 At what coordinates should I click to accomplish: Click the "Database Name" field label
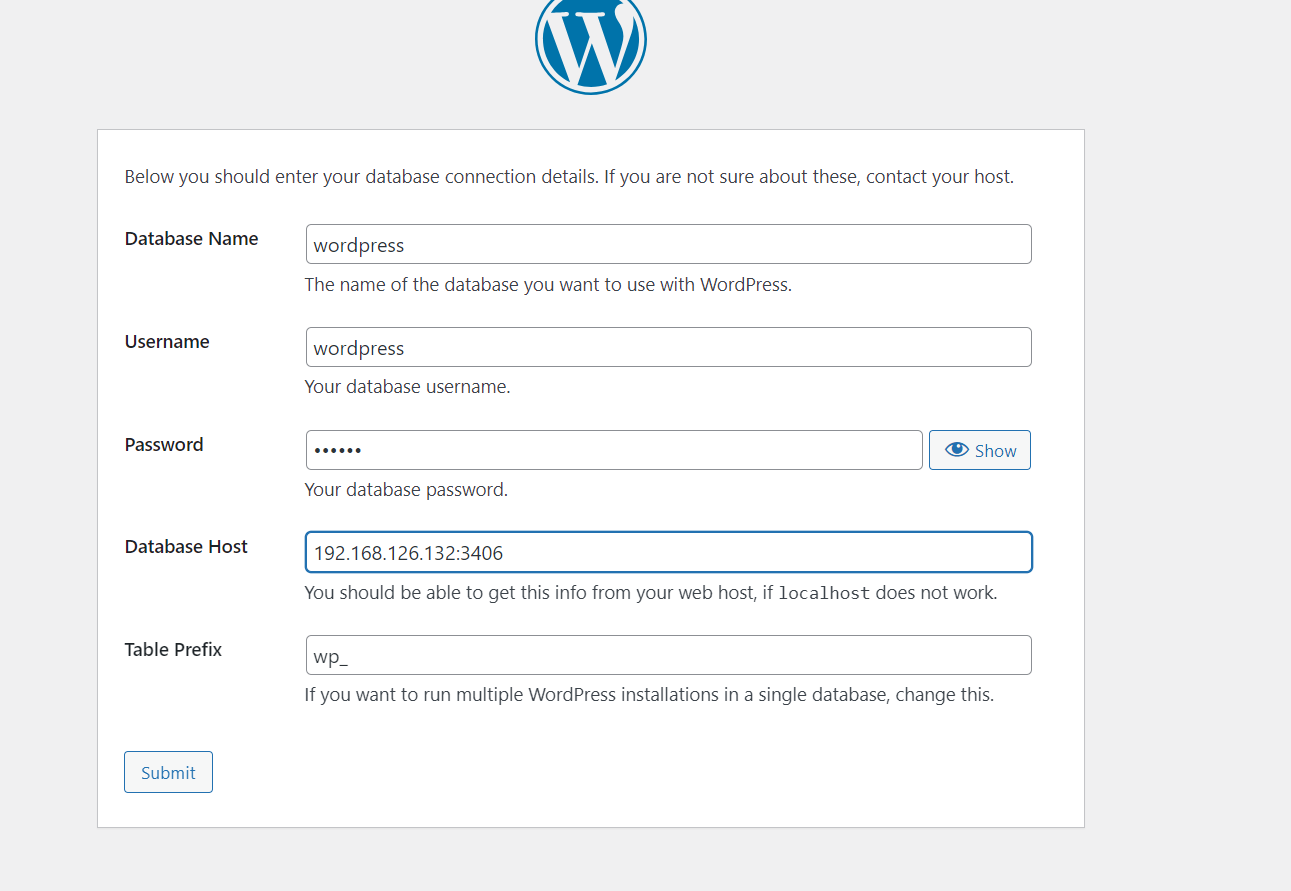191,239
